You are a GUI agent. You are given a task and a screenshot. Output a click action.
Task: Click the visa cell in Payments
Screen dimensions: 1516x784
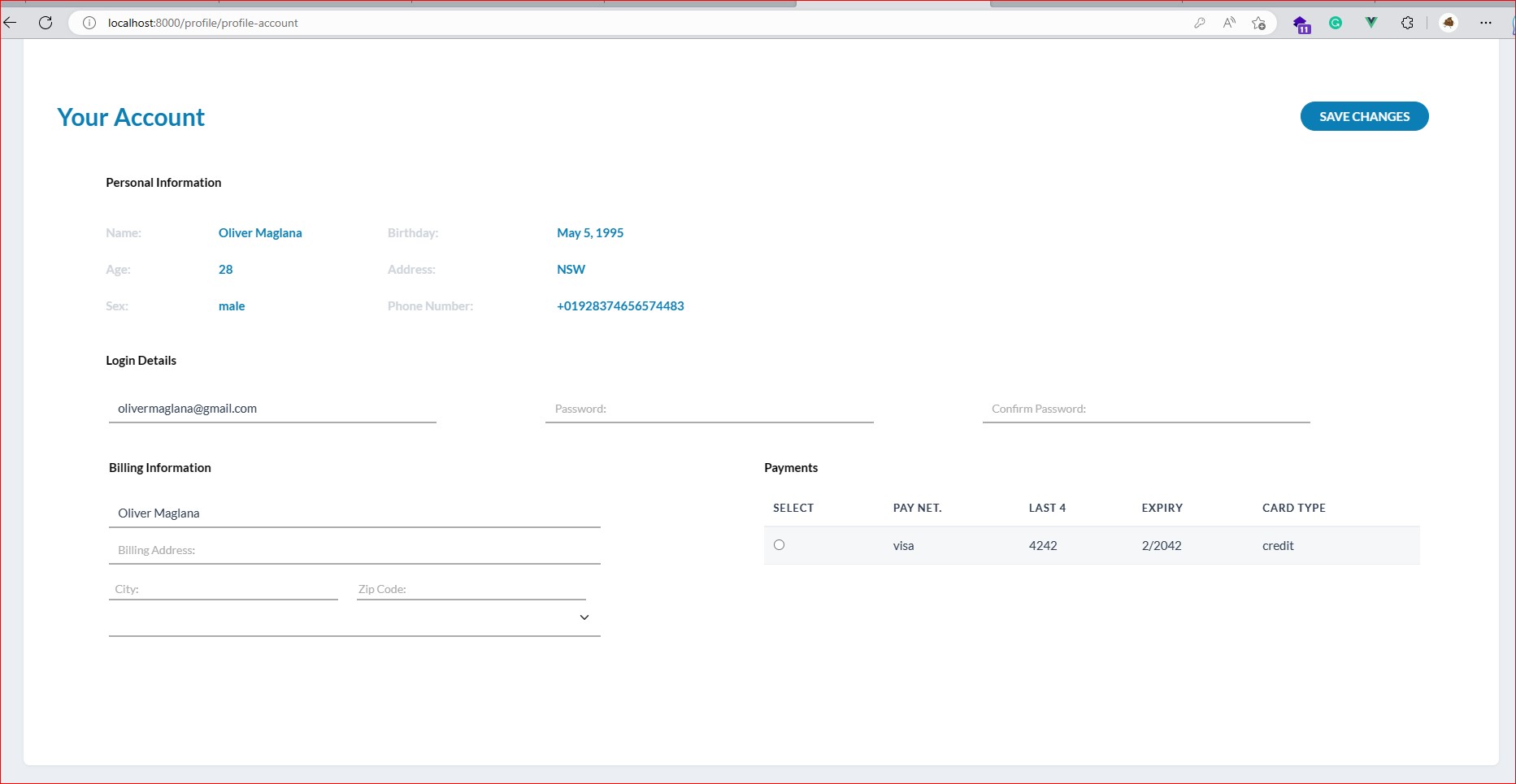point(903,546)
